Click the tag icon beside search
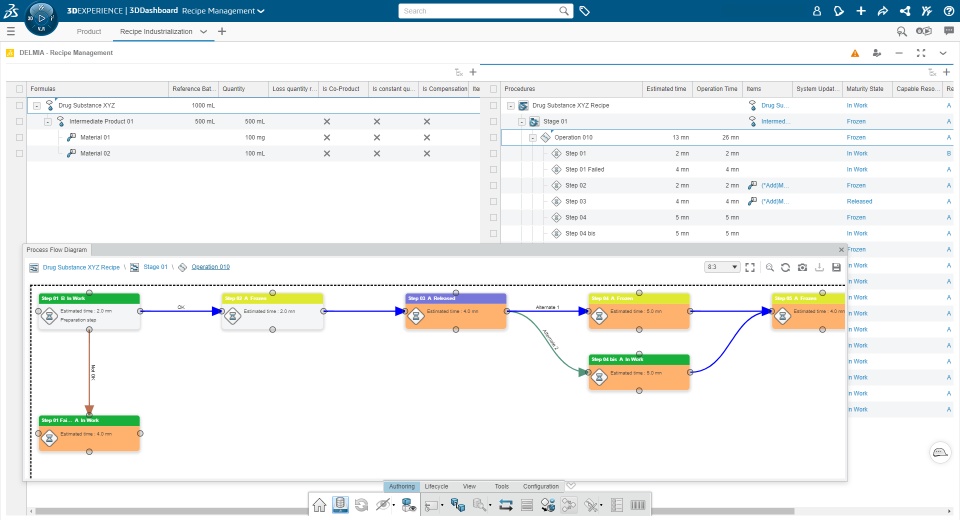 tap(585, 11)
